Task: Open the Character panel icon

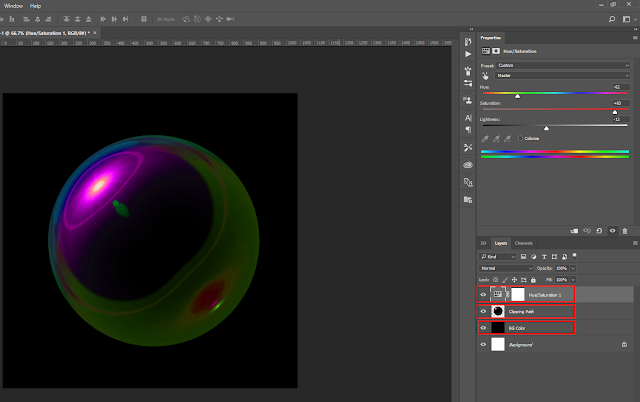Action: [468, 118]
